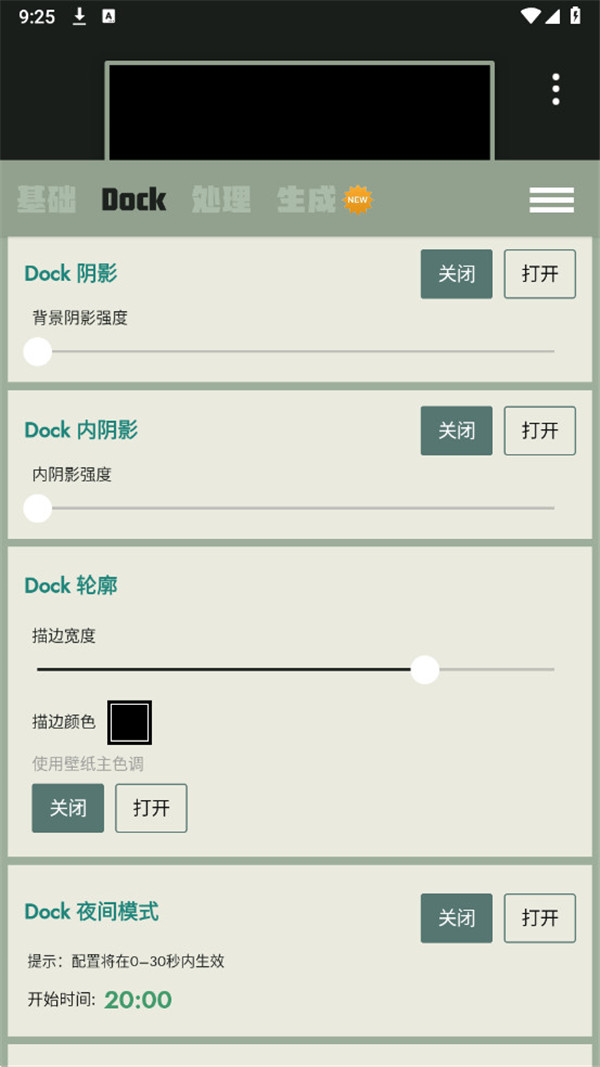This screenshot has width=600, height=1067.
Task: Disable 使用壁纸主色调 with 关闭
Action: [x=68, y=808]
